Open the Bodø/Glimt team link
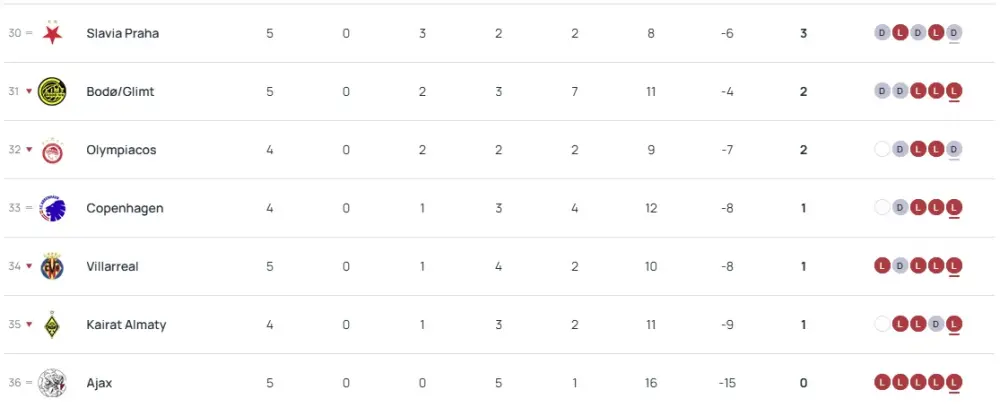 point(120,91)
